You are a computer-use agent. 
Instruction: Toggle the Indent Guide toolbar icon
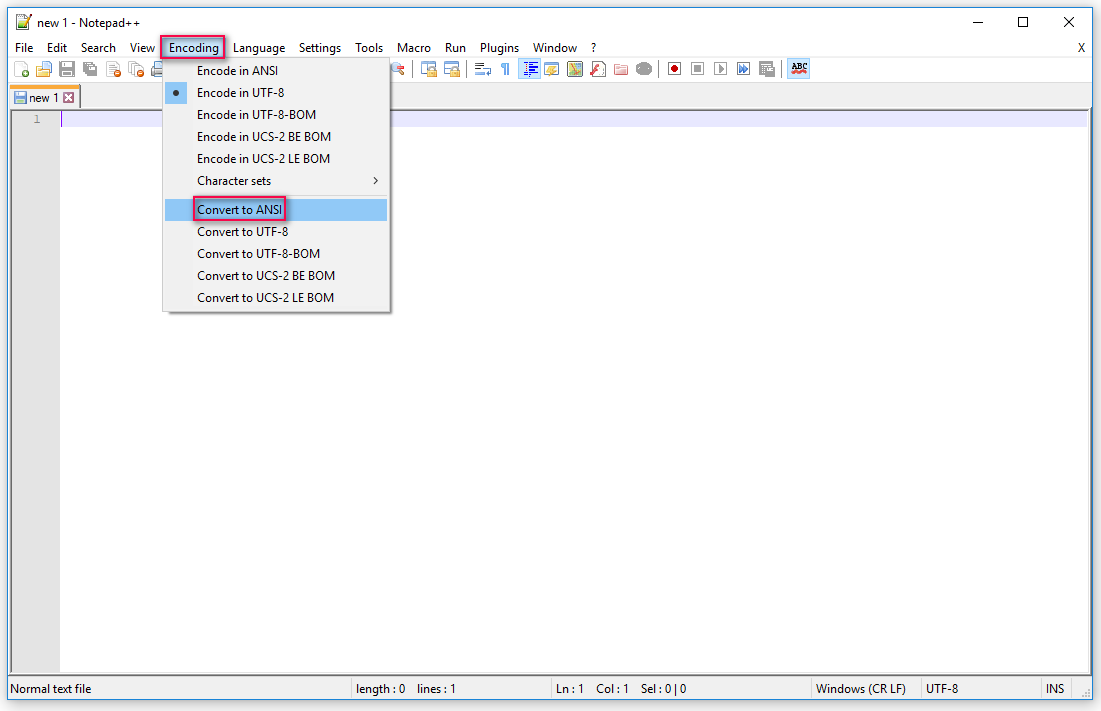click(x=529, y=69)
